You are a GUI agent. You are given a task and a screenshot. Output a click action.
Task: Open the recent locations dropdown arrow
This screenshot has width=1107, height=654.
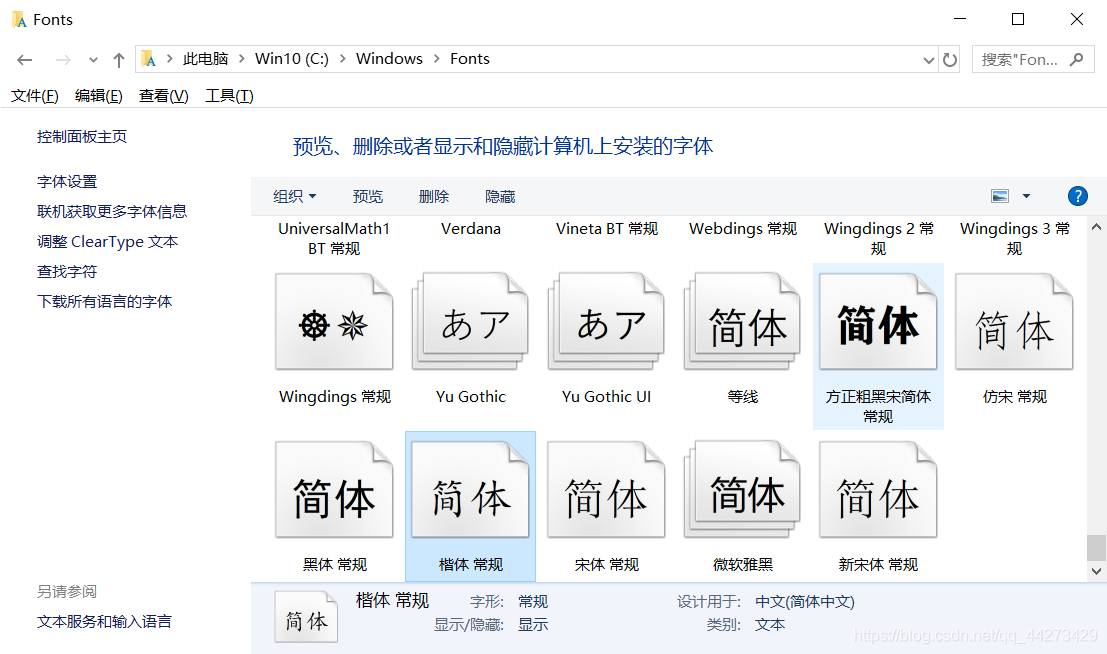tap(93, 60)
